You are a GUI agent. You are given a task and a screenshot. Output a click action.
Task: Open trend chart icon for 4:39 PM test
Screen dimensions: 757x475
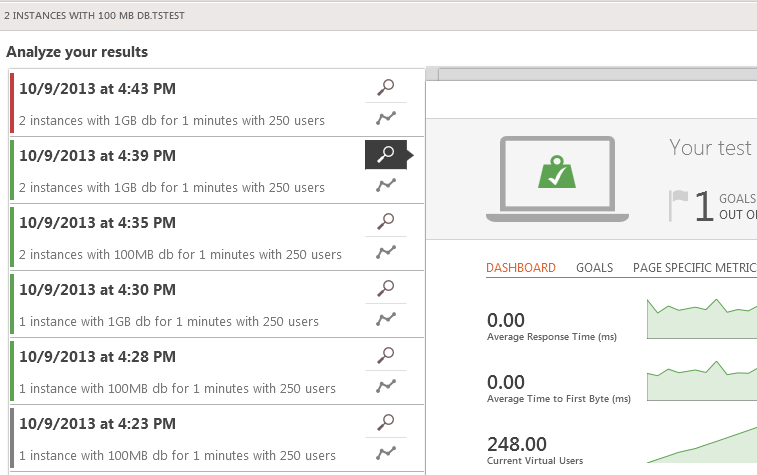pyautogui.click(x=386, y=185)
